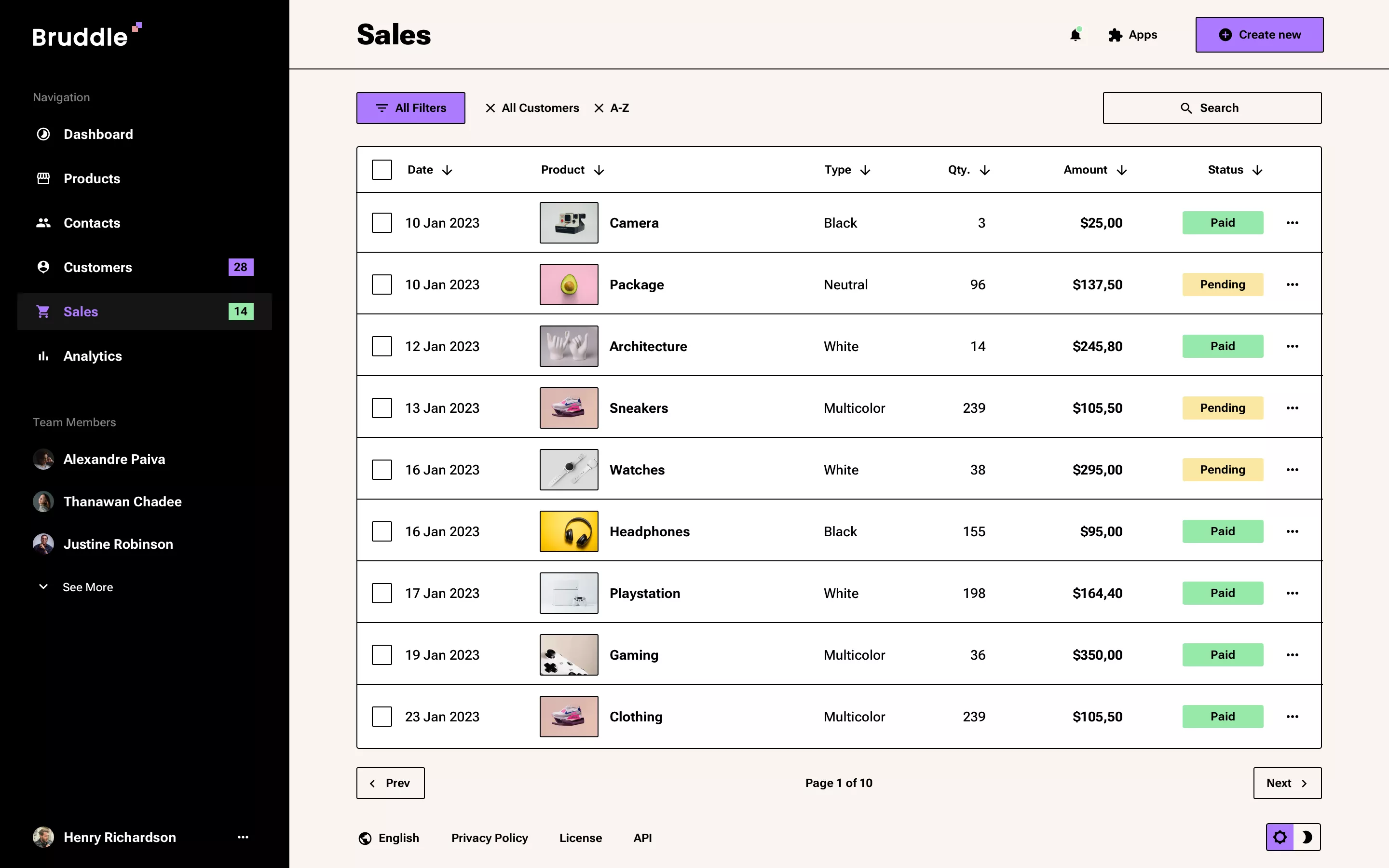Open the Apps menu
The width and height of the screenshot is (1389, 868).
[x=1132, y=34]
